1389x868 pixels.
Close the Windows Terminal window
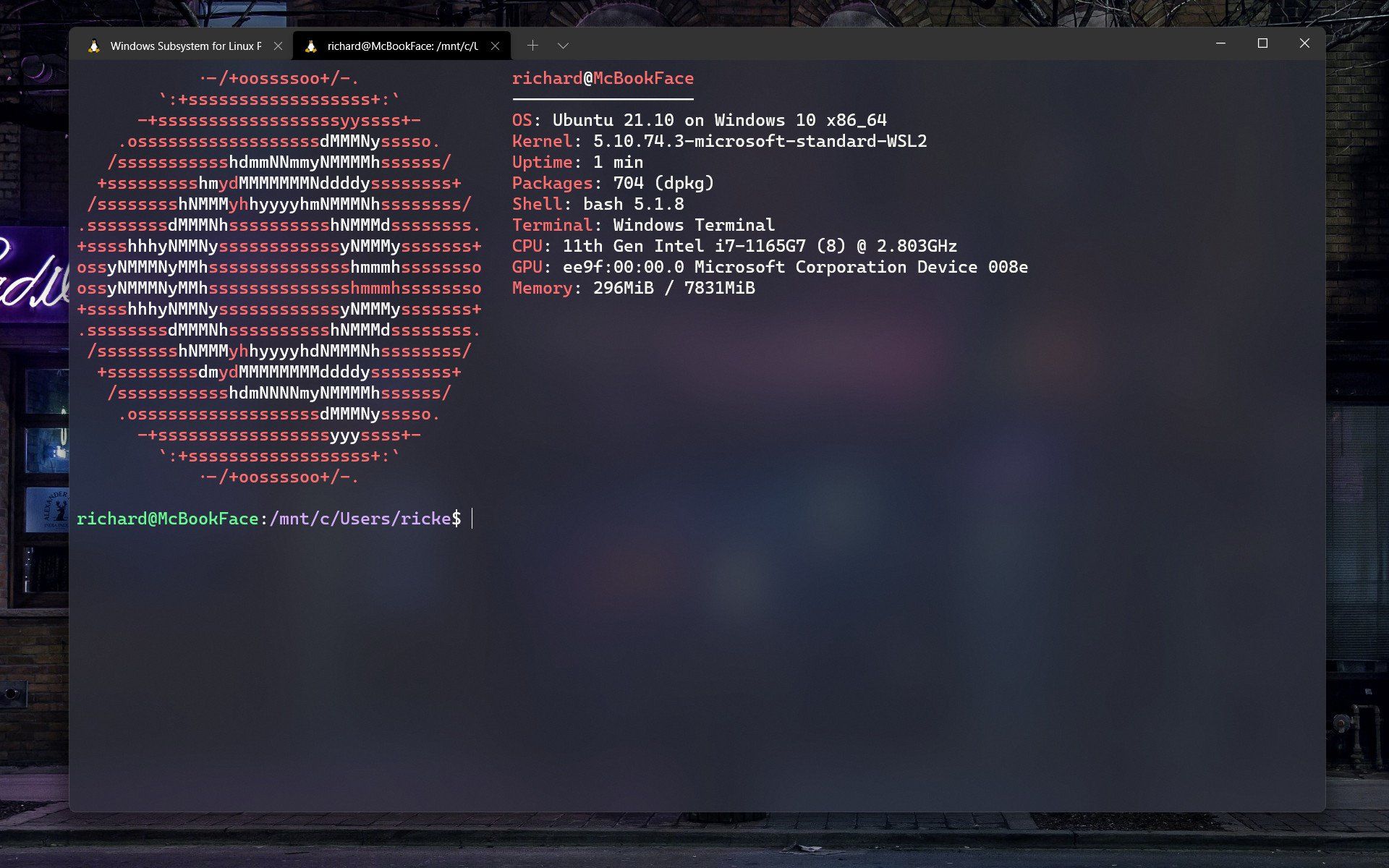point(1304,43)
